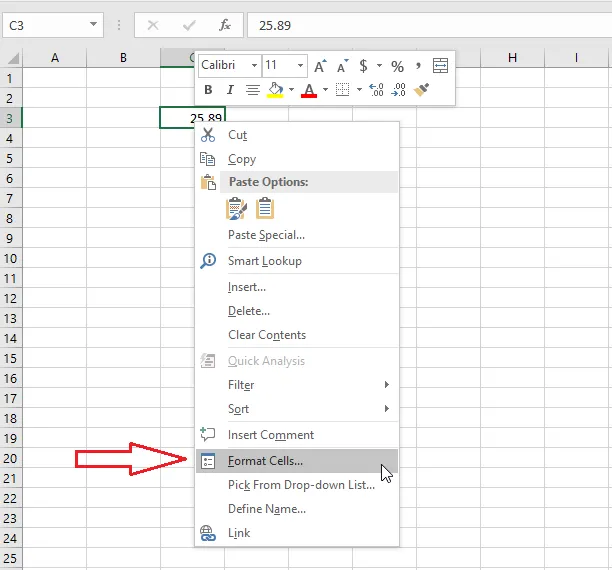Open the fill color dropdown arrow

click(291, 90)
